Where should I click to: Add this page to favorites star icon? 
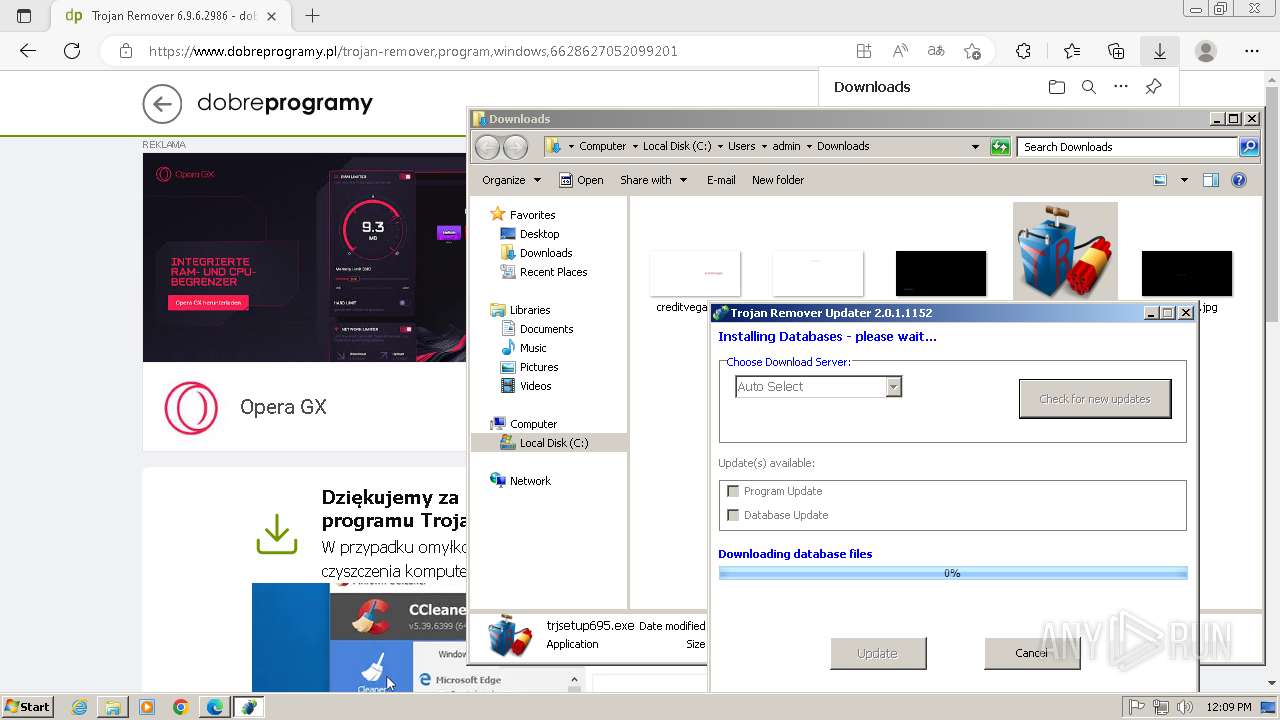(x=972, y=51)
